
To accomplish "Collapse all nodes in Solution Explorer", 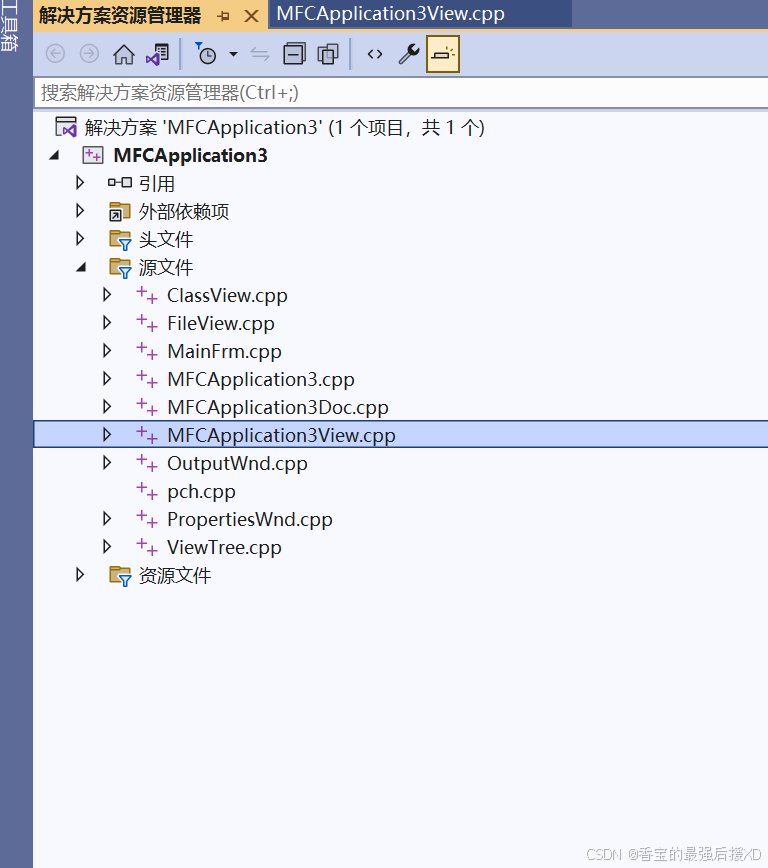I will point(294,54).
